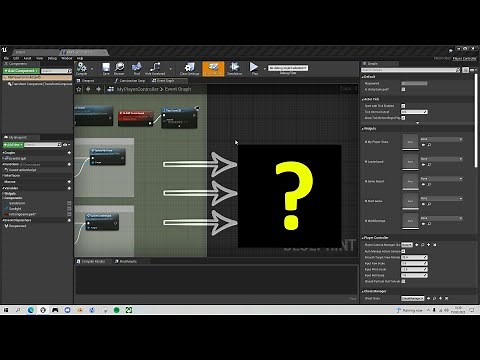The image size is (480, 360).
Task: Click the Simulation toolbar icon
Action: click(235, 68)
